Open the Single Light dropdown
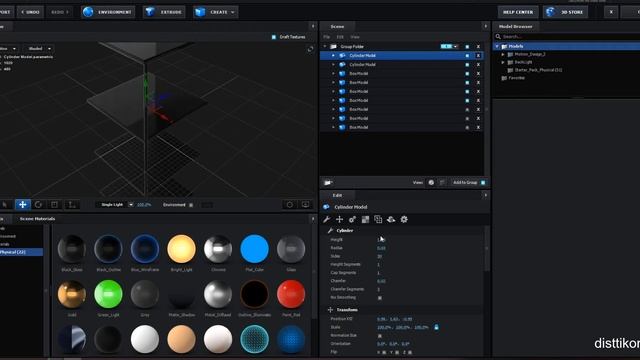 (115, 204)
